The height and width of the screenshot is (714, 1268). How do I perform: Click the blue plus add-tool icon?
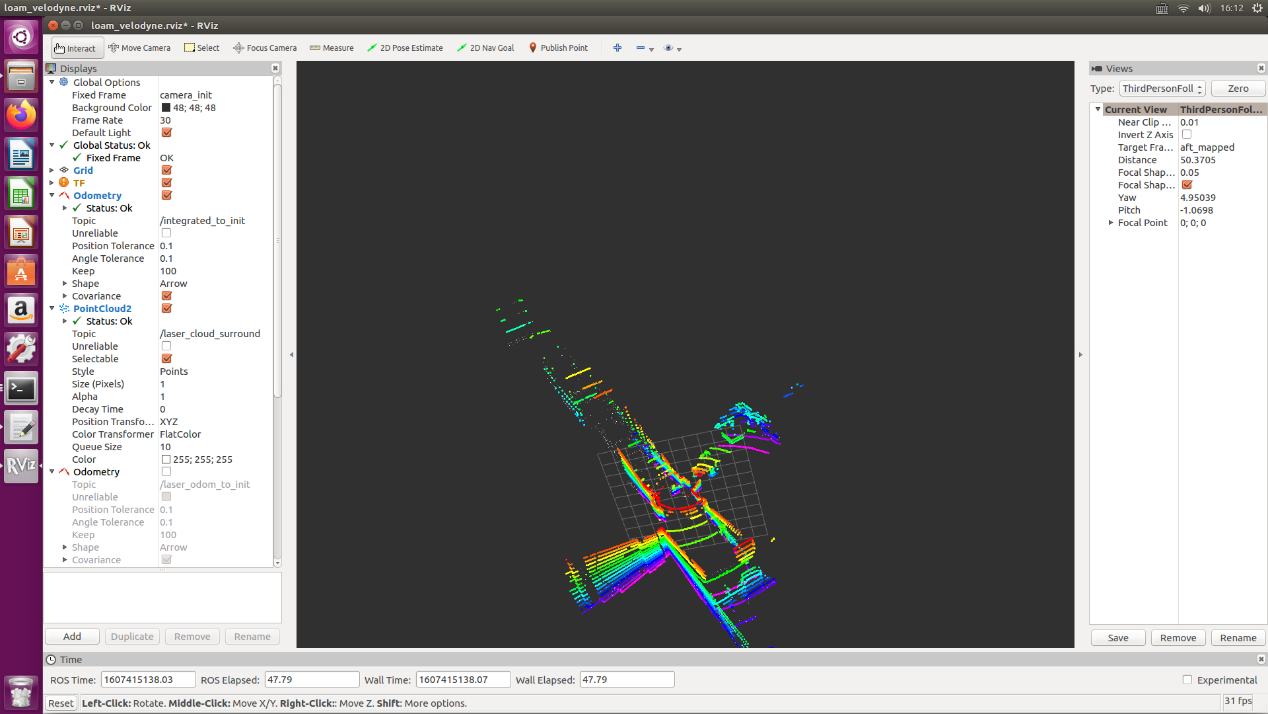click(617, 48)
